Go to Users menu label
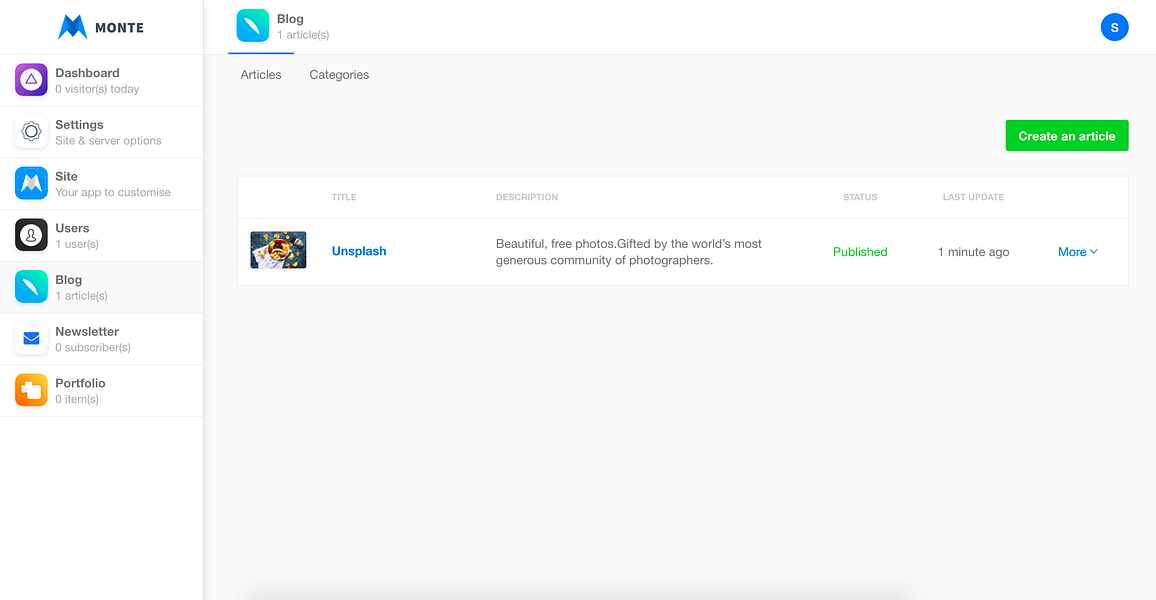The width and height of the screenshot is (1156, 600). 72,228
